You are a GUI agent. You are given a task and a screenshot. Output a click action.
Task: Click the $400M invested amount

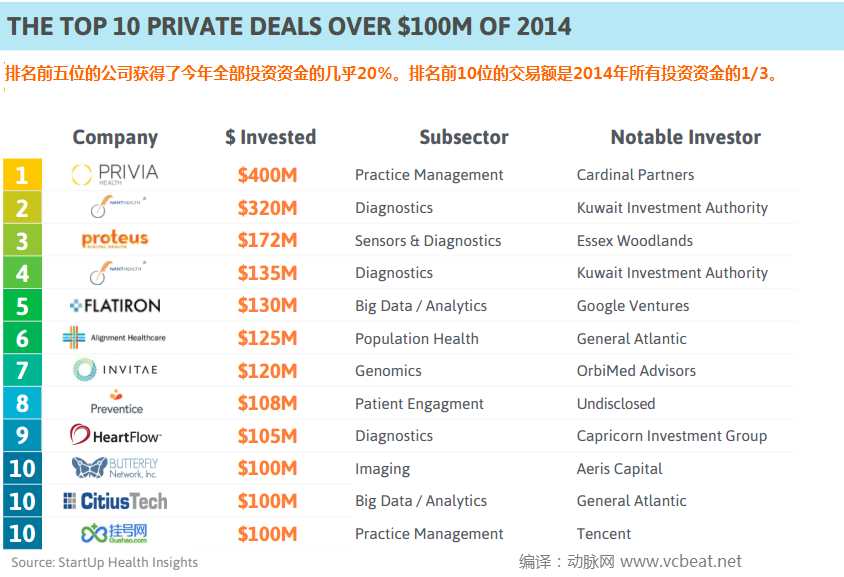[x=267, y=175]
